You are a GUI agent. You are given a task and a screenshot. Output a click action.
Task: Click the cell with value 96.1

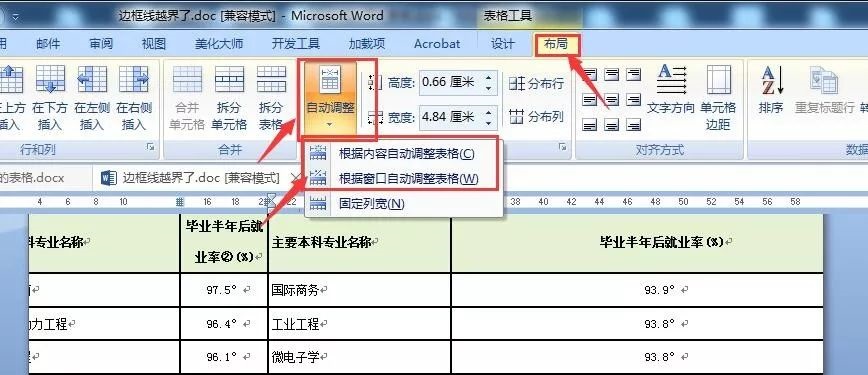224,357
